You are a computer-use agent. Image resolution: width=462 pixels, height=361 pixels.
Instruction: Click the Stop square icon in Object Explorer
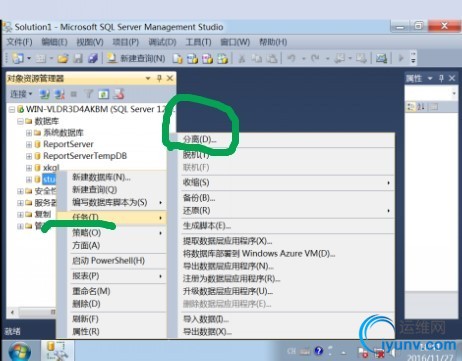[x=74, y=95]
